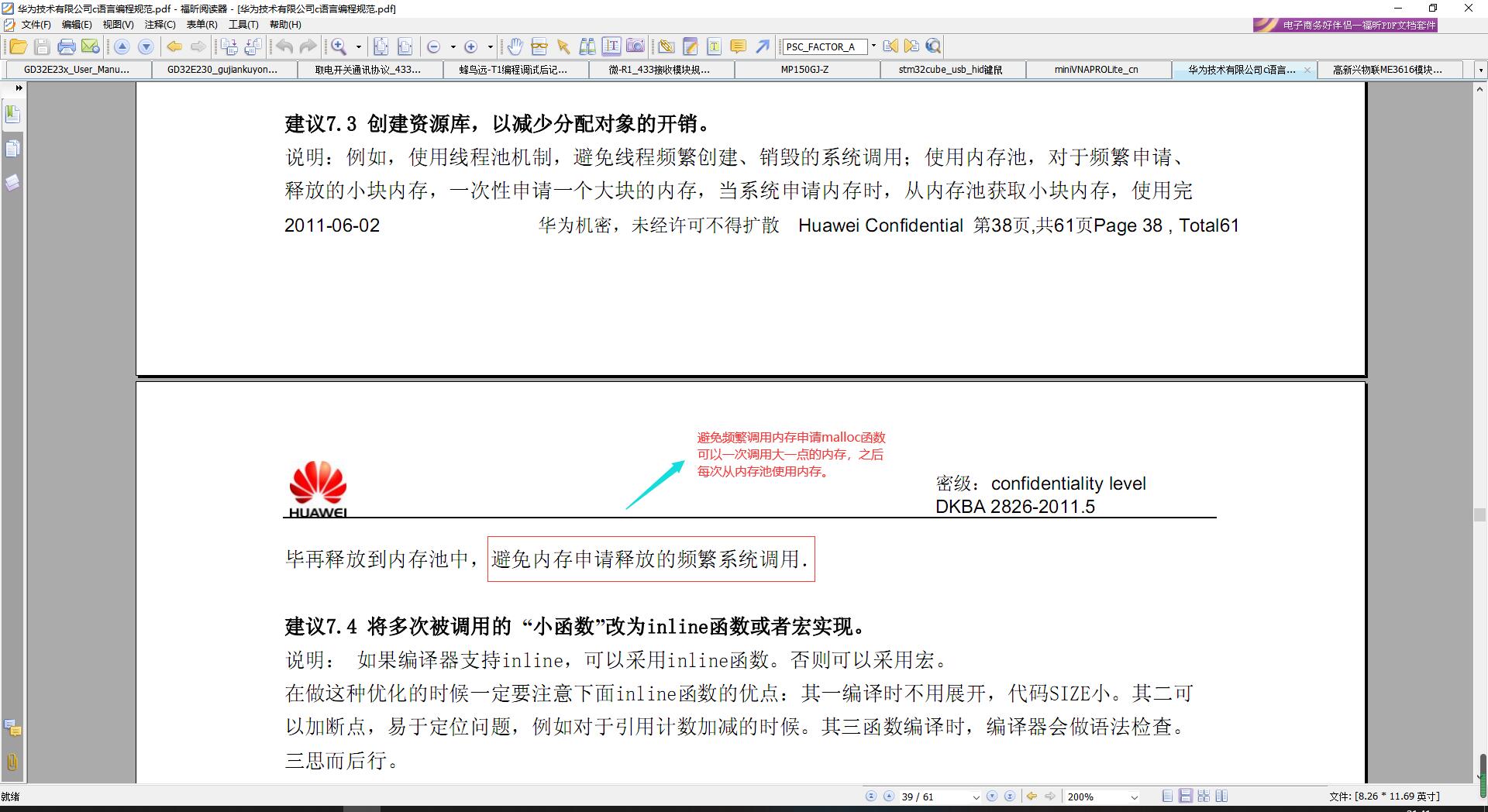
Task: Select the Hand tool in the toolbar
Action: coord(515,46)
